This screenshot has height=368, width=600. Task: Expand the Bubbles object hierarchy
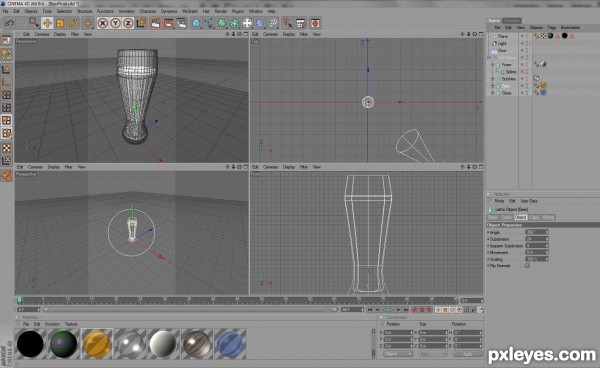coord(493,79)
